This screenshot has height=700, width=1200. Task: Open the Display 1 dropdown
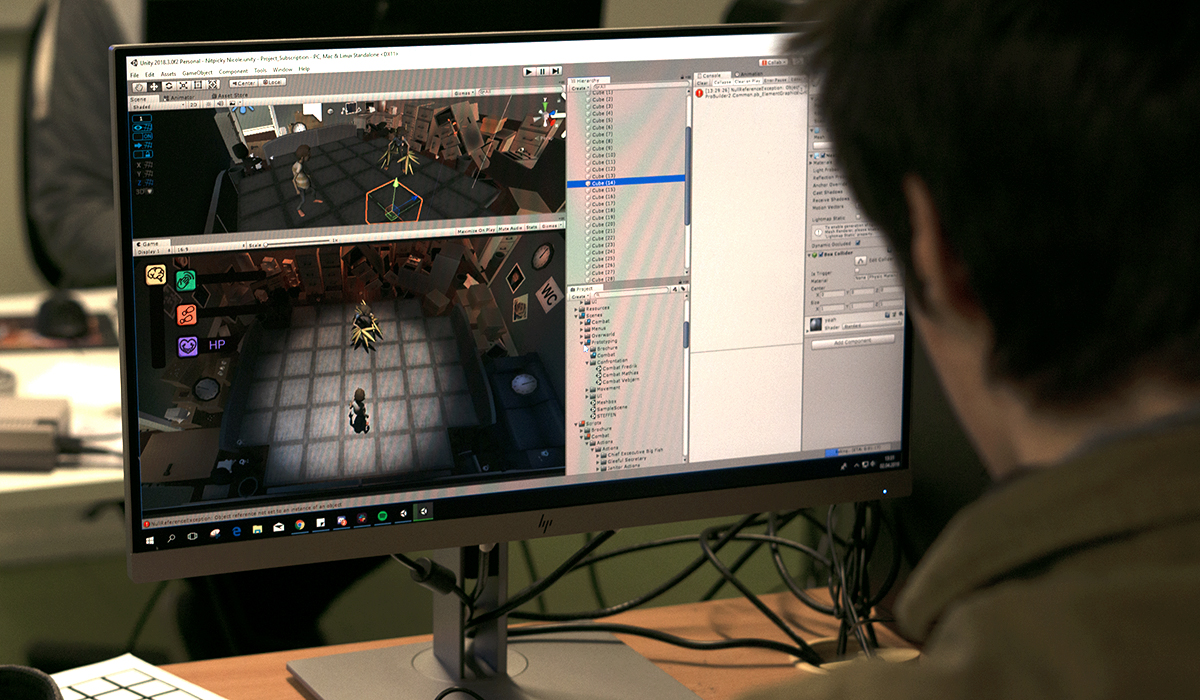154,251
